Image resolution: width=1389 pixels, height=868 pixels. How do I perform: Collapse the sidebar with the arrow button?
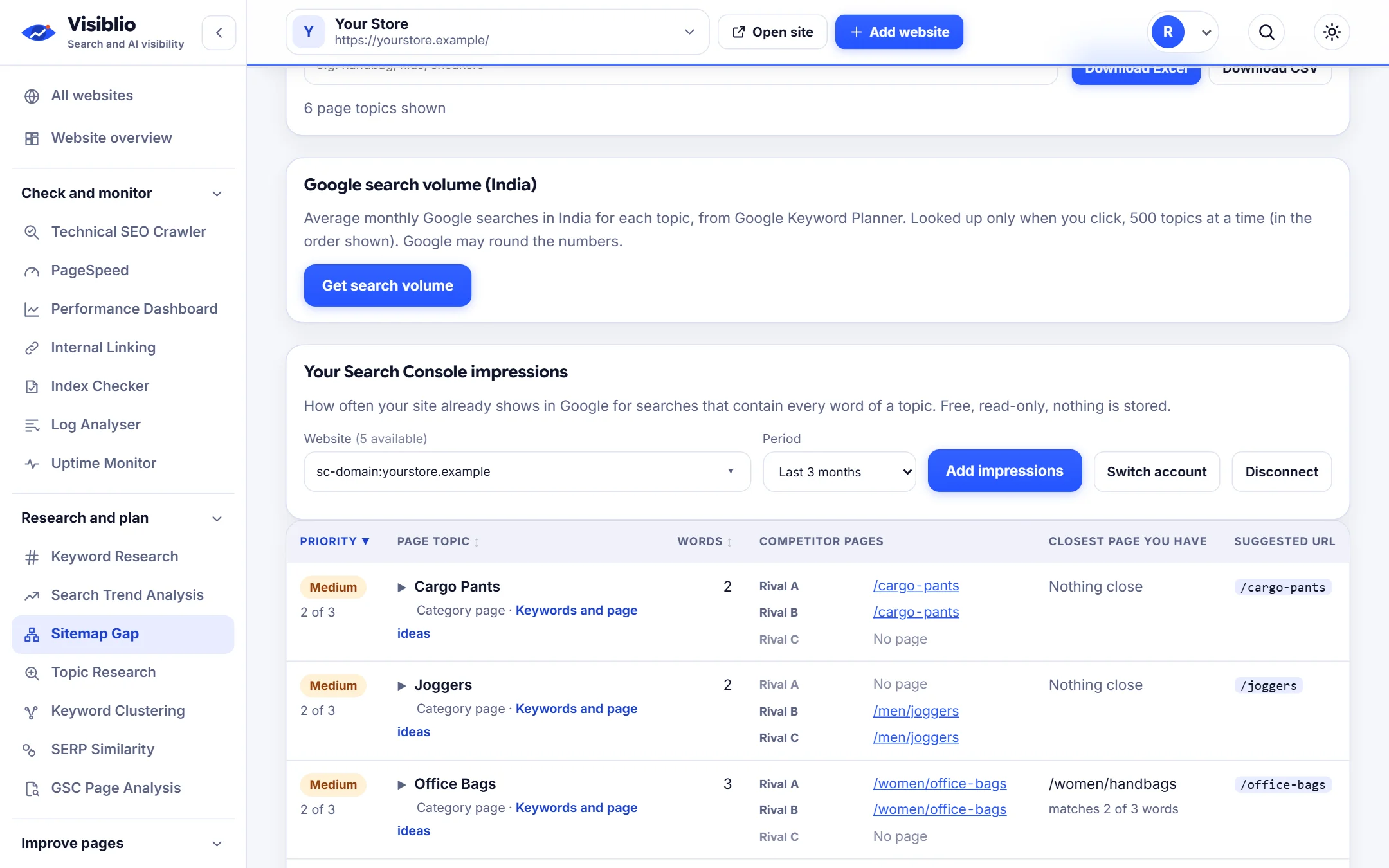tap(219, 33)
